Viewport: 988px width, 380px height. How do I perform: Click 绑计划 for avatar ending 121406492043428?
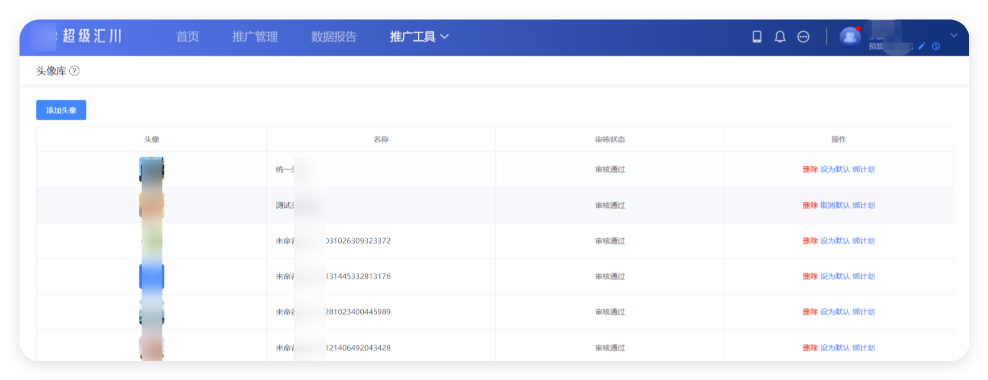pos(863,348)
